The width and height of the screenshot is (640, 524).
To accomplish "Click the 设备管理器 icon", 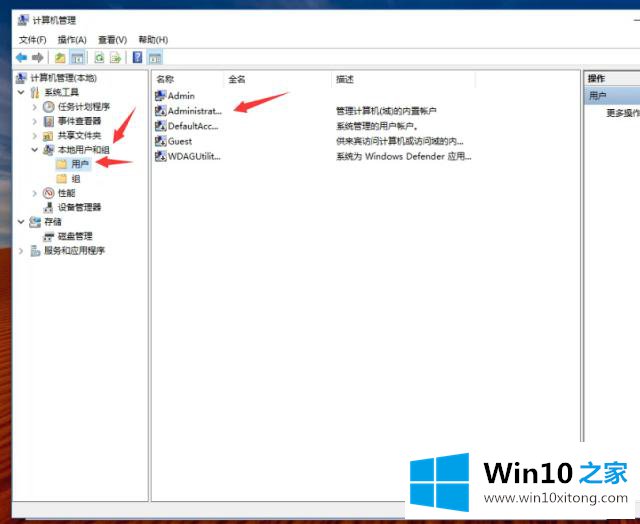I will coord(48,207).
